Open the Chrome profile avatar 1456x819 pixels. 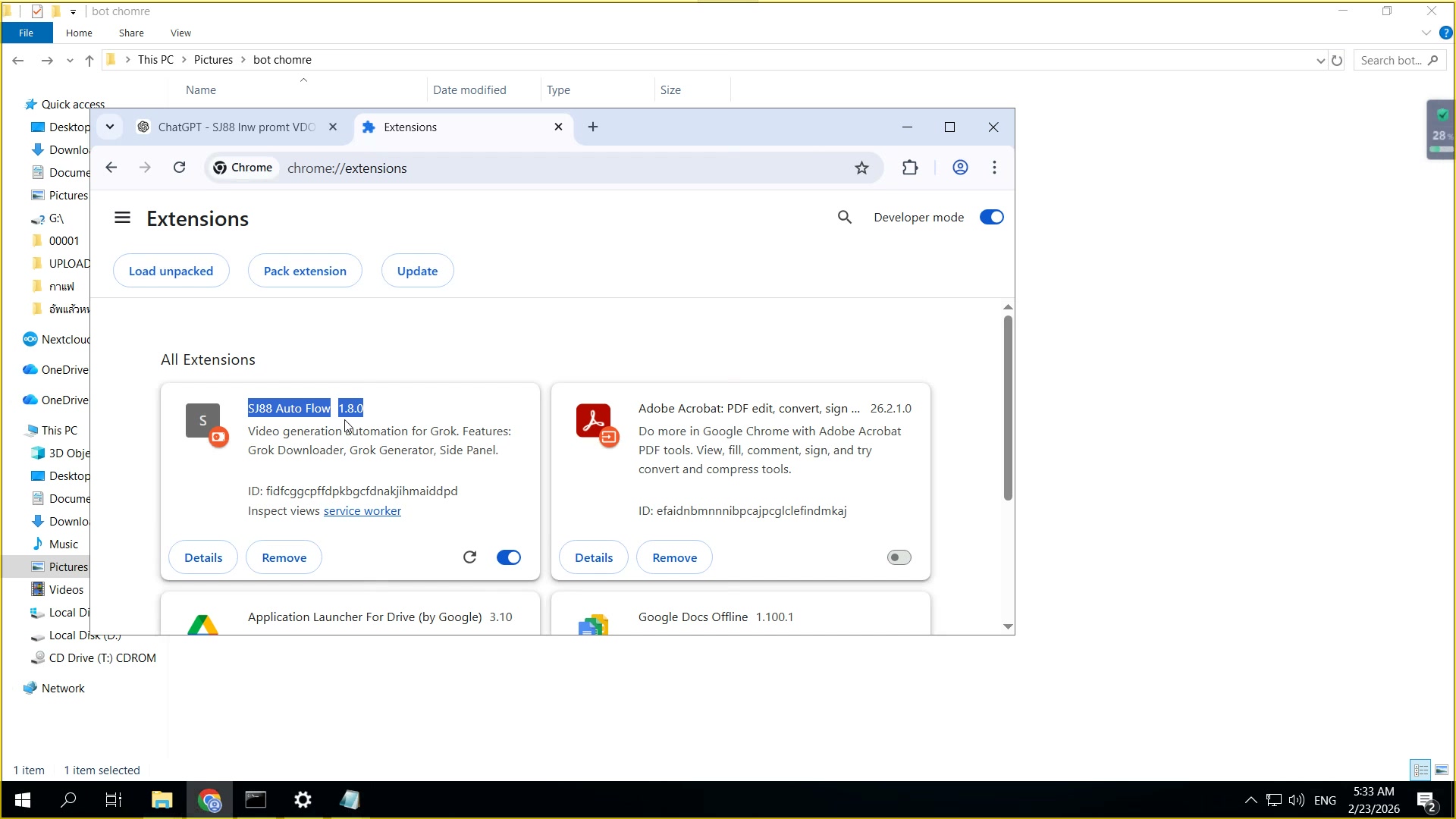960,168
